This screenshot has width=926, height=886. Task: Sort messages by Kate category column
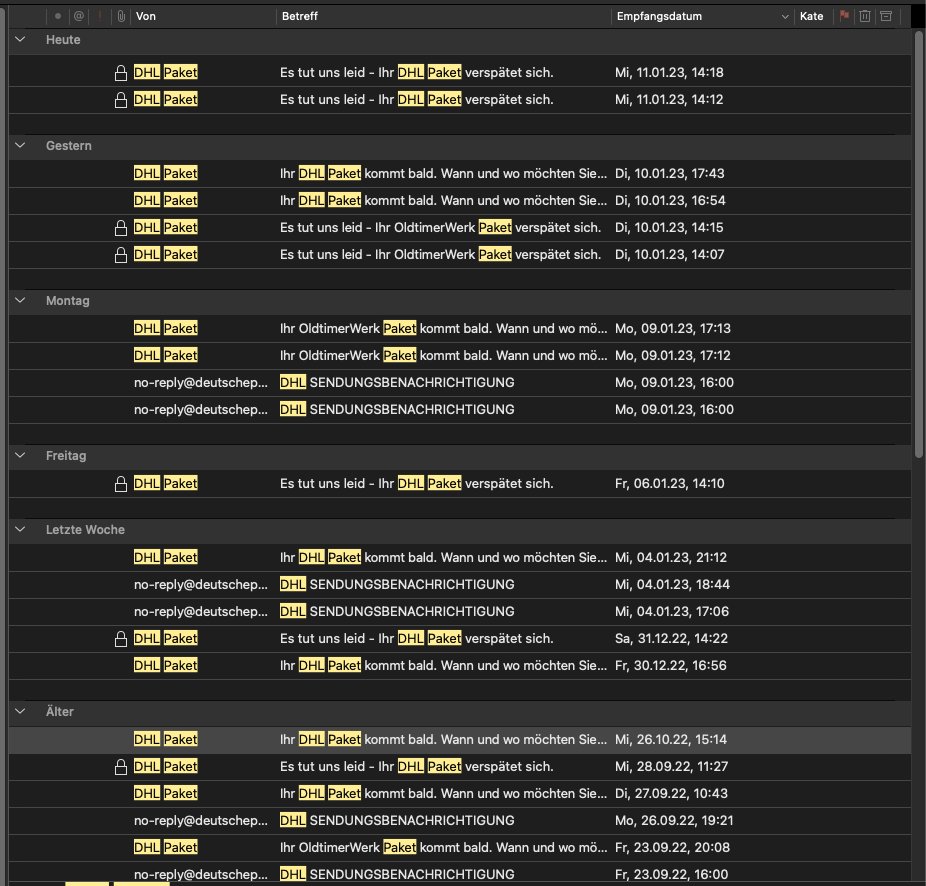click(x=811, y=16)
